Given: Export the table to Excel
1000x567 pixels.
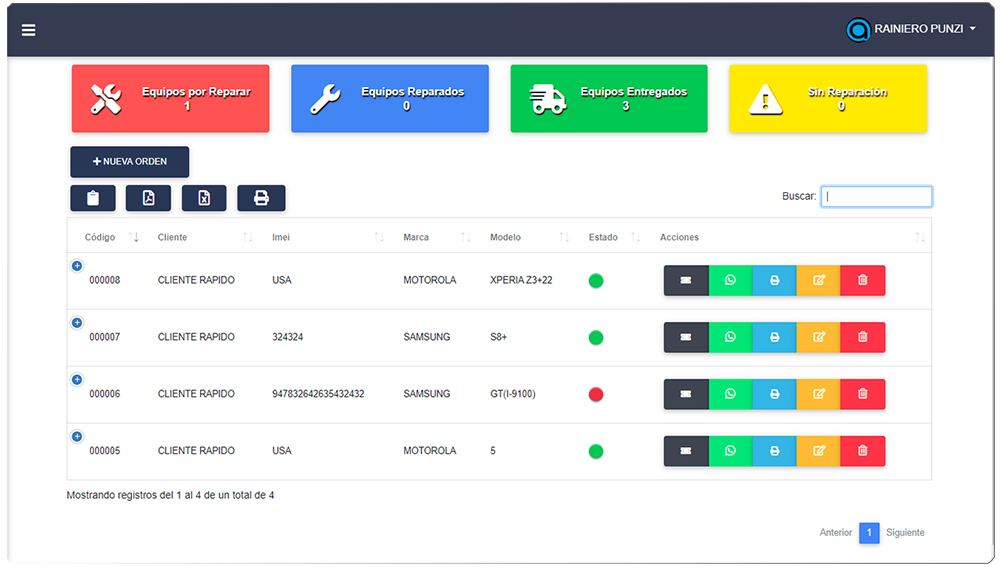Looking at the screenshot, I should (204, 198).
